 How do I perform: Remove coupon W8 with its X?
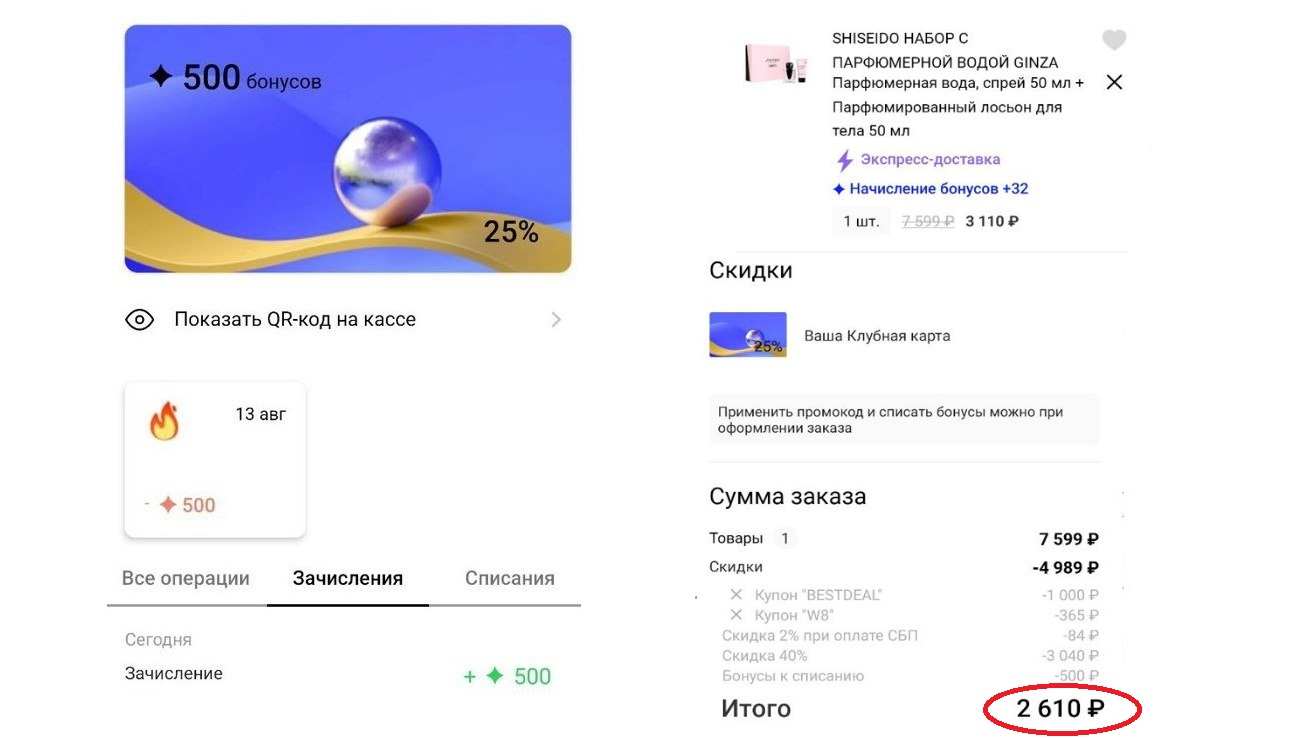pos(737,615)
